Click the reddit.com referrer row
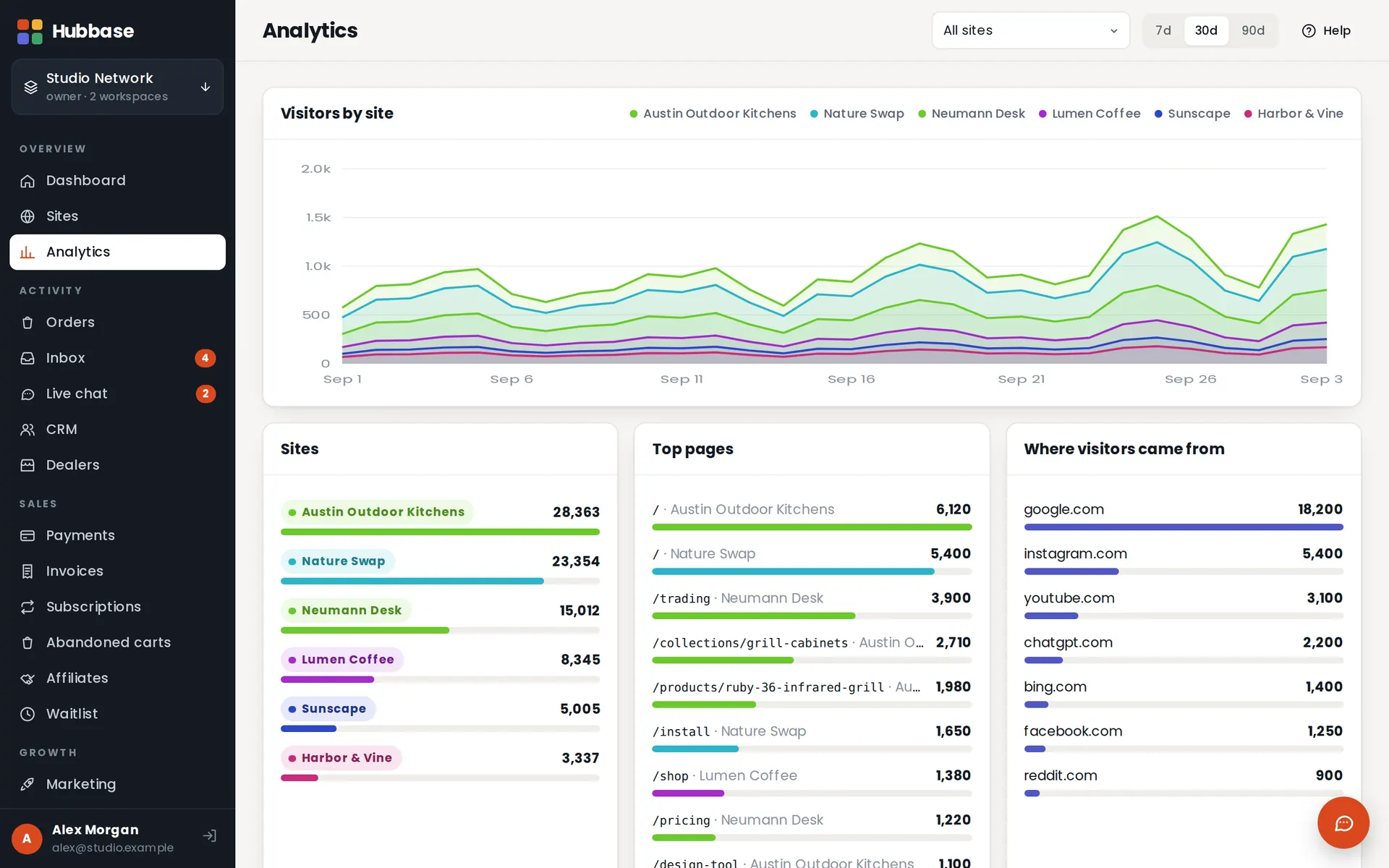This screenshot has width=1389, height=868. [x=1184, y=783]
